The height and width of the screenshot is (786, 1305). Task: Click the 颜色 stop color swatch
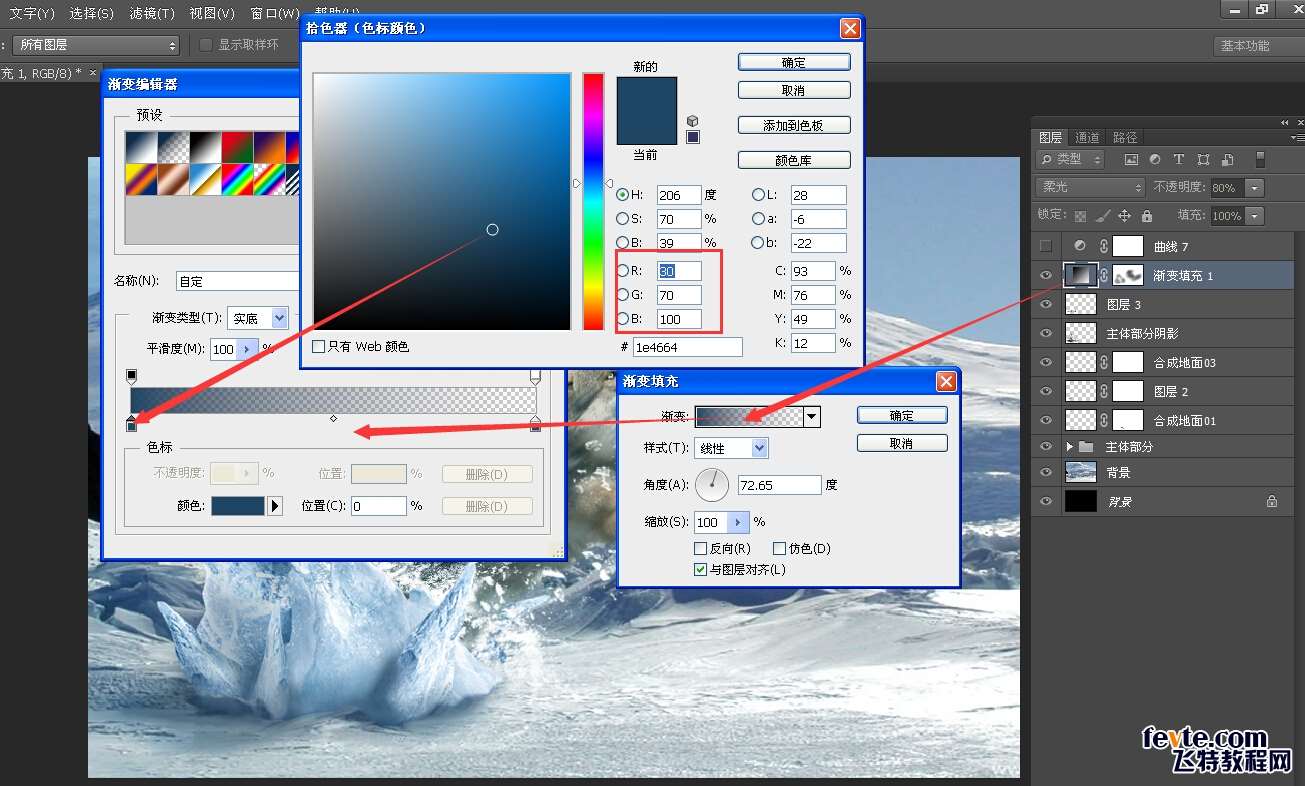[x=238, y=506]
